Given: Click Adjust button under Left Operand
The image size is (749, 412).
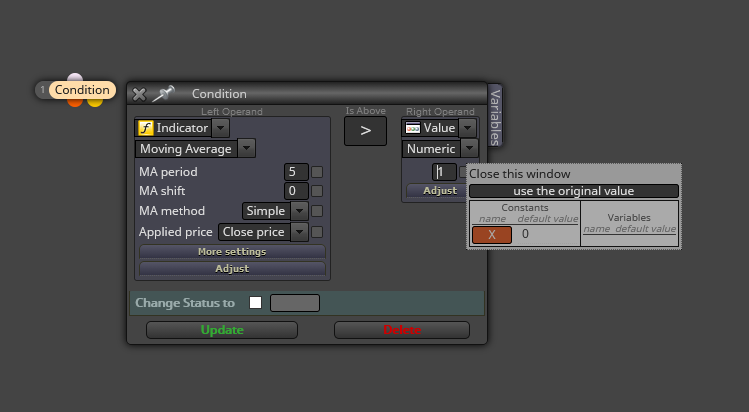Looking at the screenshot, I should 232,269.
